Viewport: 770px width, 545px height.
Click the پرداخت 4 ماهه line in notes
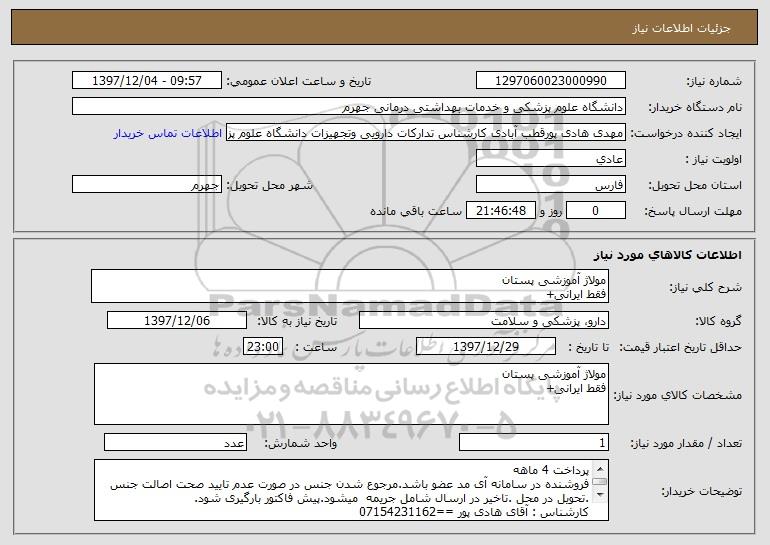click(550, 470)
